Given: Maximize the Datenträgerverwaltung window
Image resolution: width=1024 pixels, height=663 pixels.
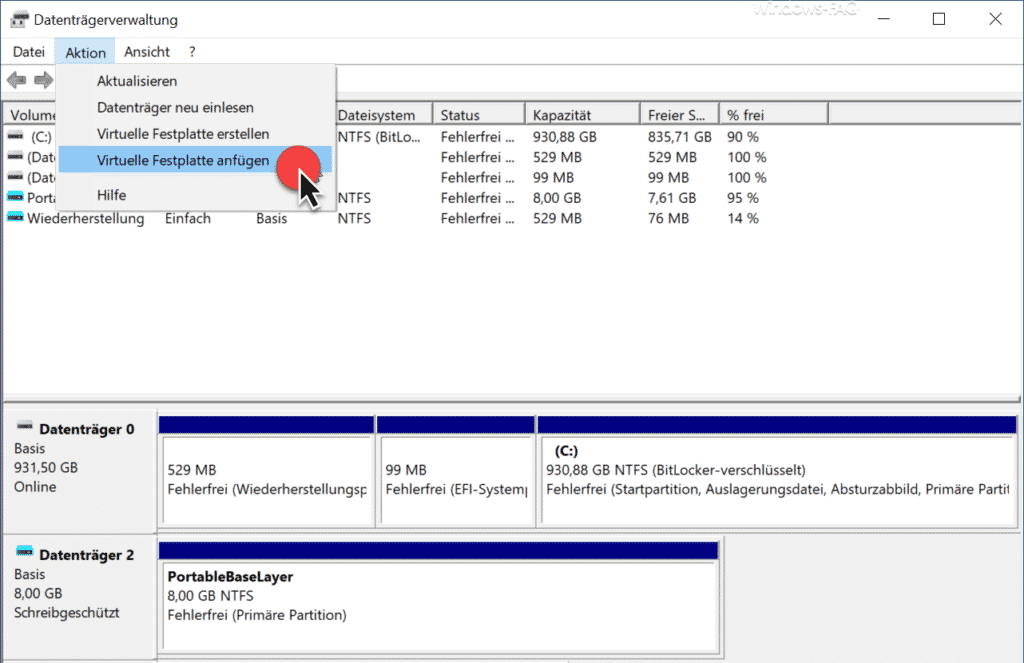Looking at the screenshot, I should 938,19.
